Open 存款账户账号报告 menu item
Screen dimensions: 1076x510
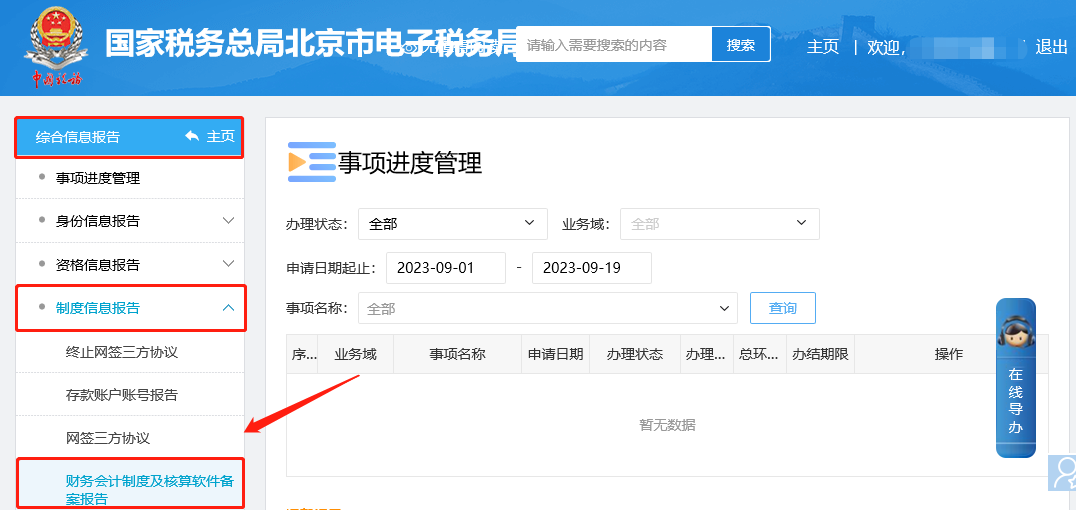(122, 395)
